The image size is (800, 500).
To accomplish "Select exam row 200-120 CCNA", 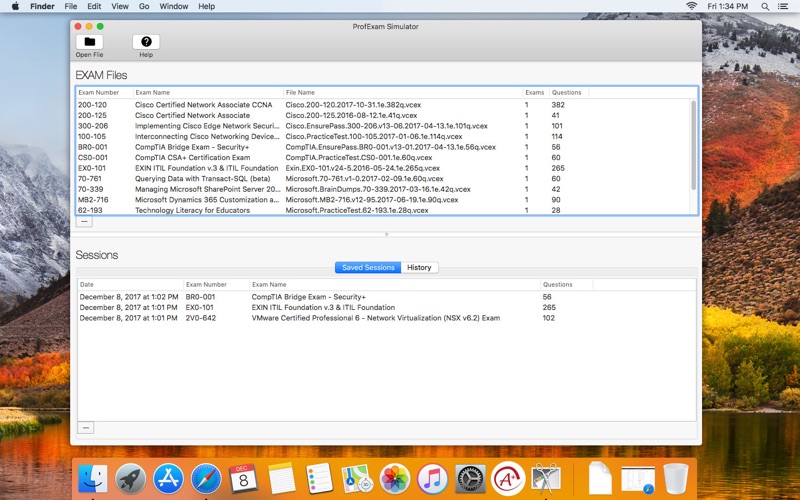I will (383, 105).
